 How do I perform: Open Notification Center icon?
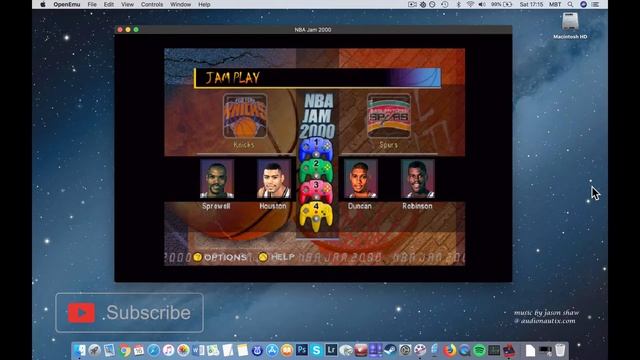click(596, 4)
